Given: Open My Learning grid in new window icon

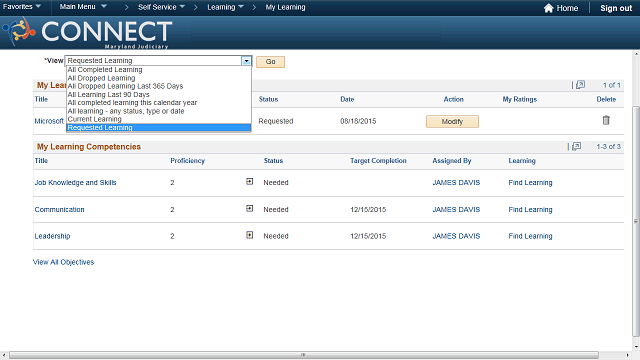Looking at the screenshot, I should tap(580, 84).
